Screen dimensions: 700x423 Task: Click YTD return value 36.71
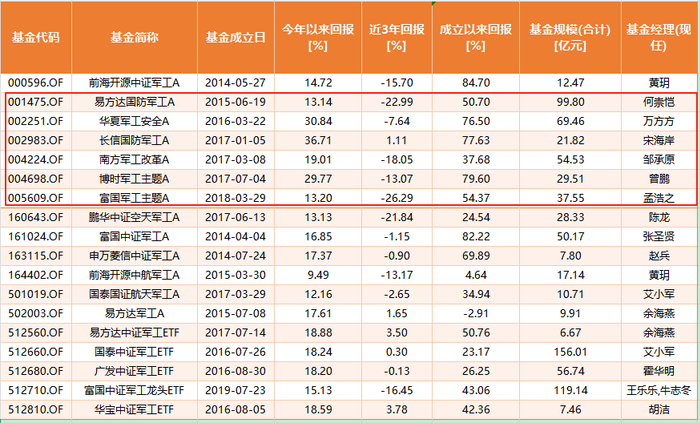click(318, 141)
